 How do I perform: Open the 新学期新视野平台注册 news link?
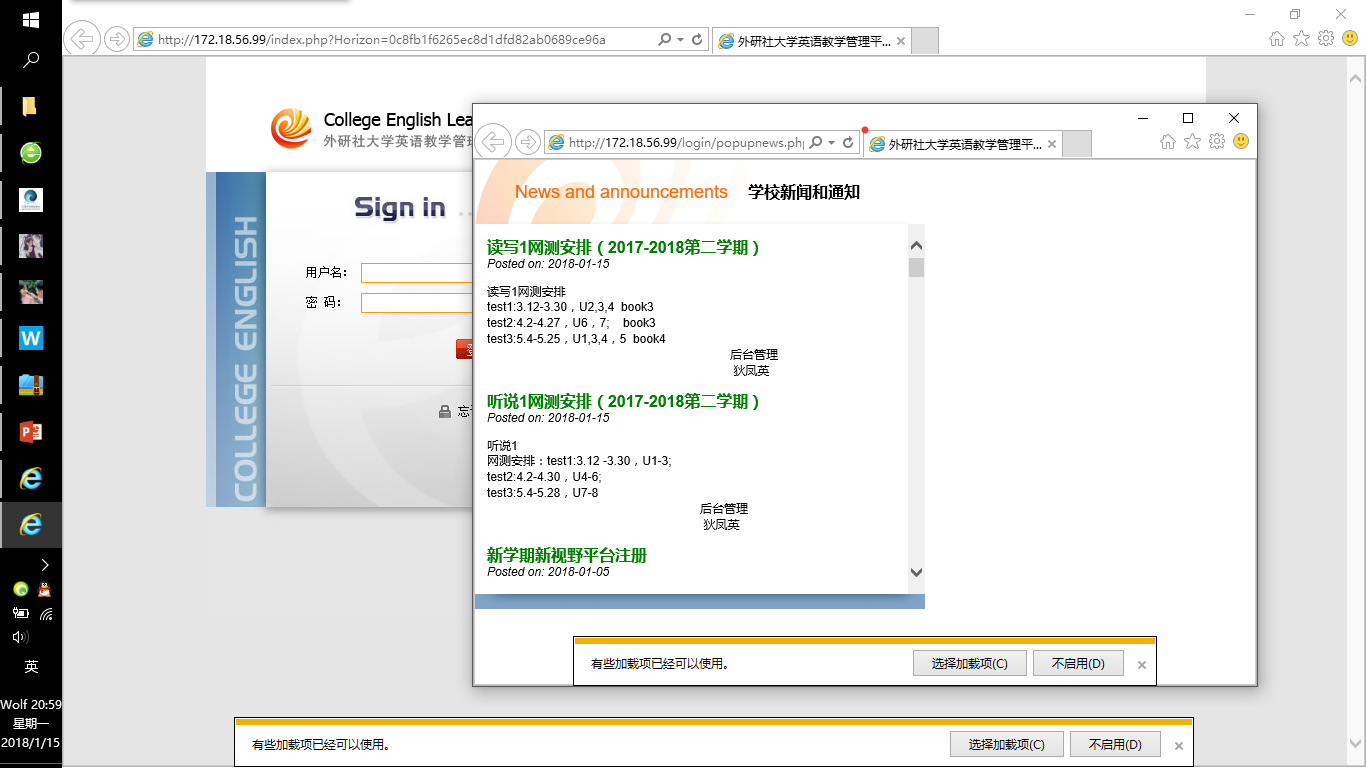(x=567, y=555)
